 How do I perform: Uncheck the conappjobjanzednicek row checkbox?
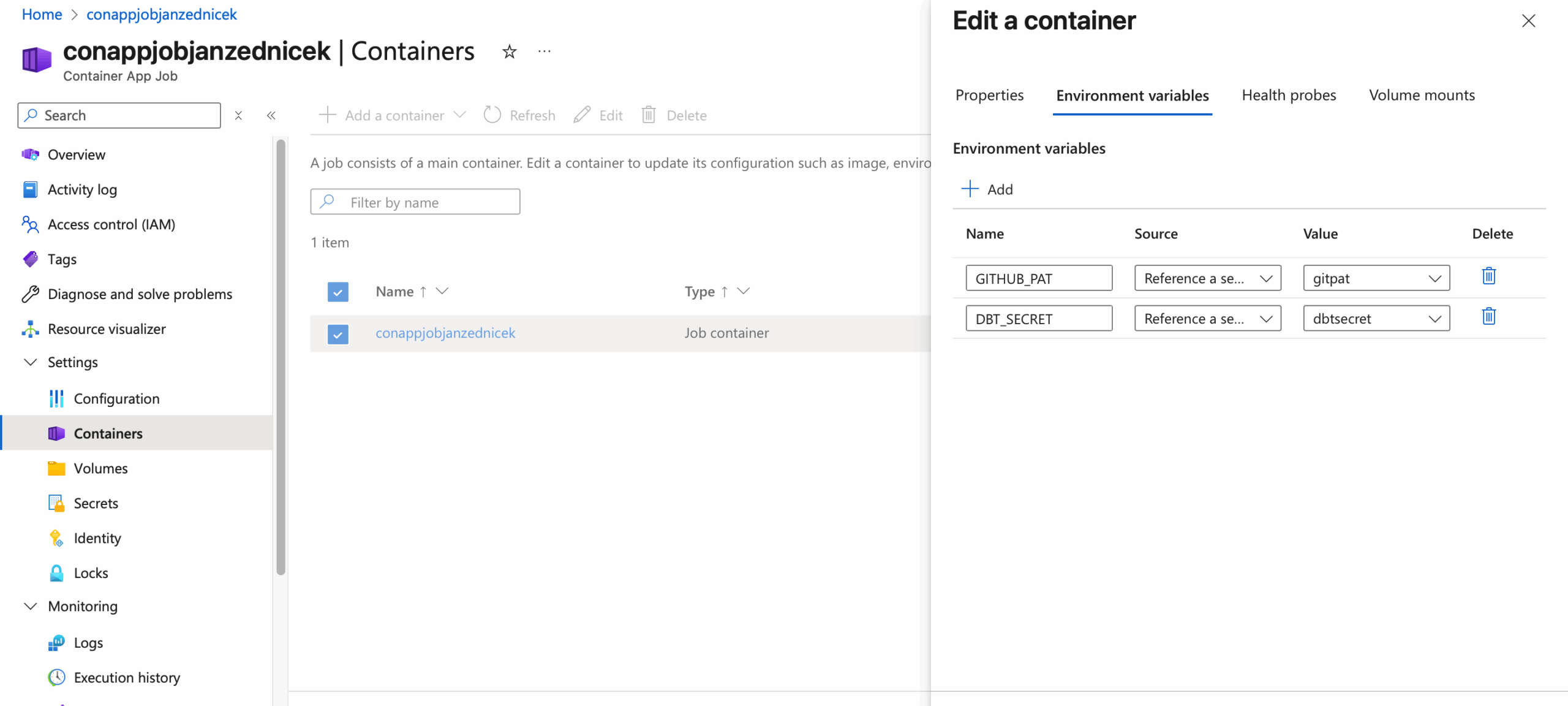(337, 333)
